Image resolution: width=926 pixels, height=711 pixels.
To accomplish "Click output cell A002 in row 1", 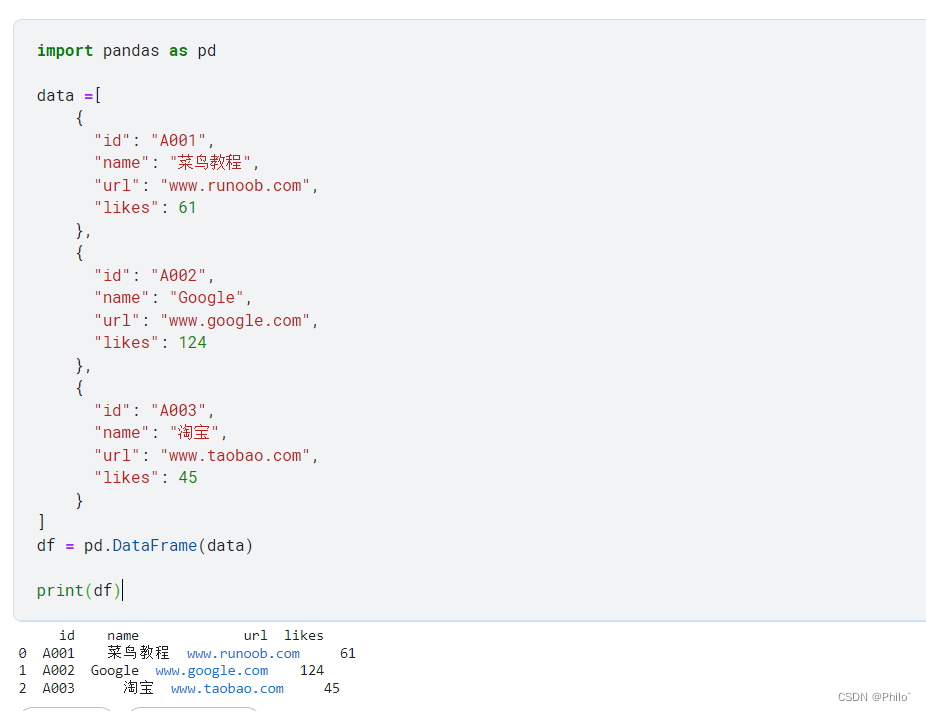I will [58, 670].
